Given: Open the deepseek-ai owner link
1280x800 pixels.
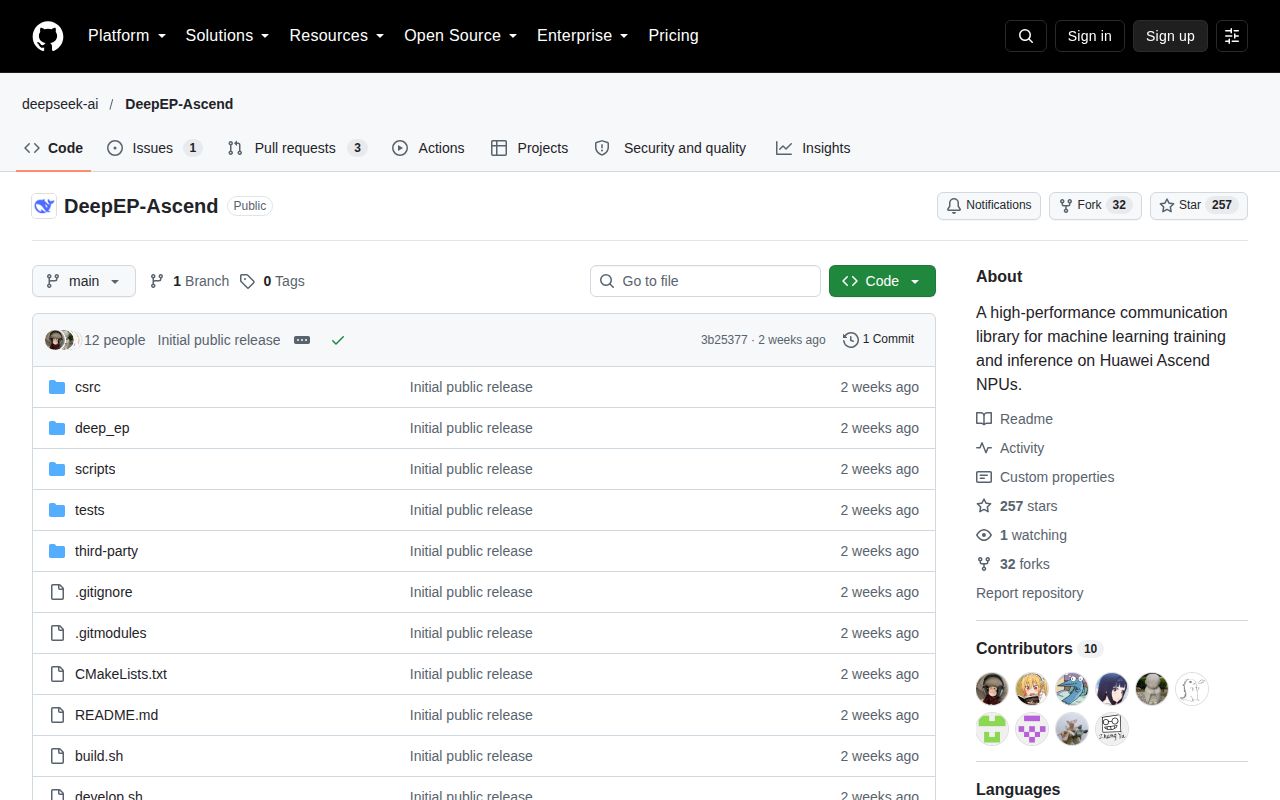Looking at the screenshot, I should pos(60,104).
